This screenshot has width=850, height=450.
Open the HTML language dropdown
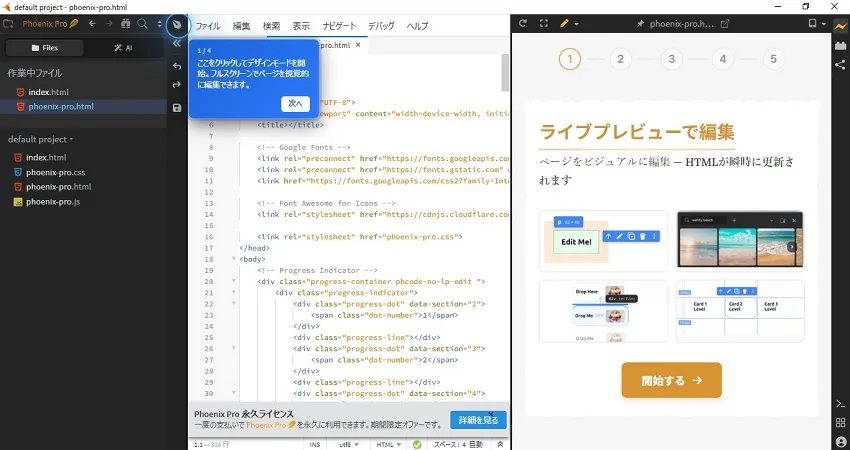[x=389, y=445]
